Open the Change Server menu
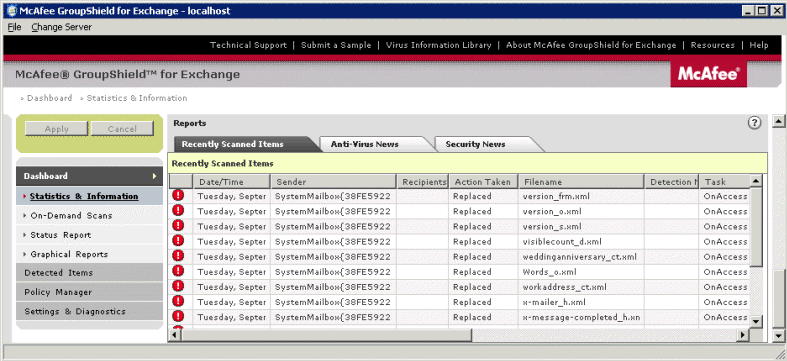 point(61,27)
